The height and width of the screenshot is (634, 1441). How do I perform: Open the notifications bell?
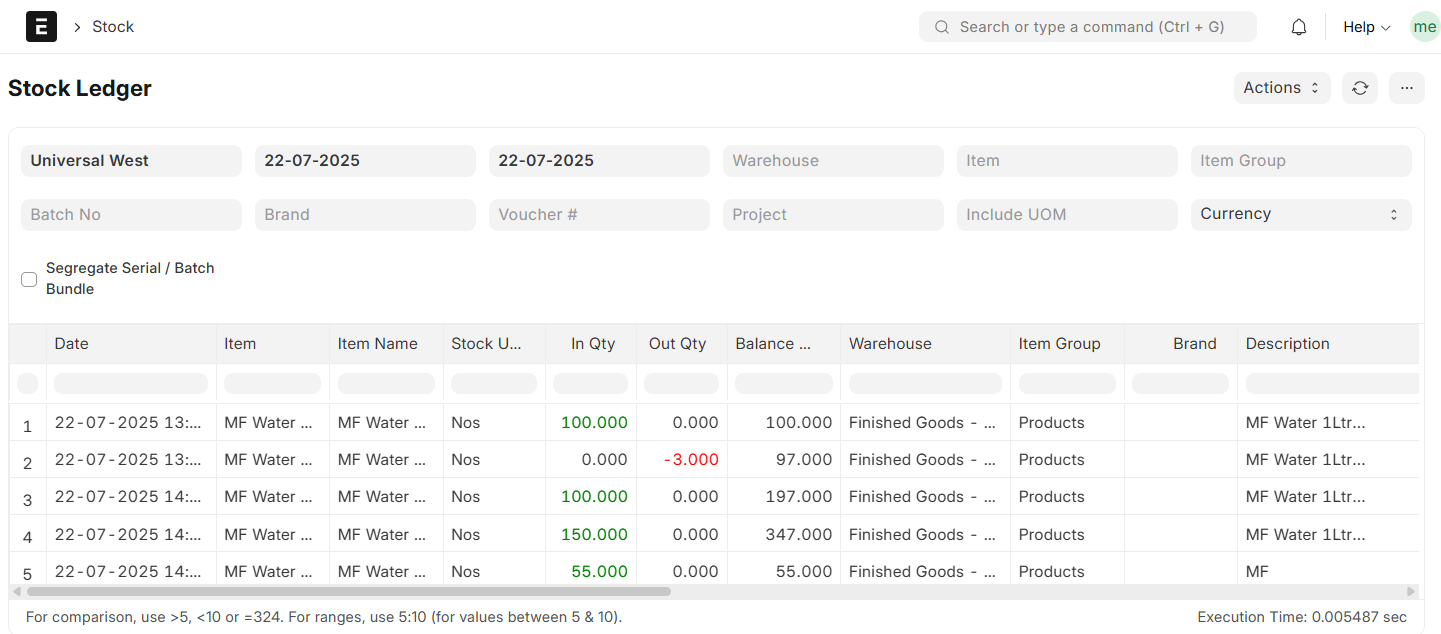[1299, 27]
